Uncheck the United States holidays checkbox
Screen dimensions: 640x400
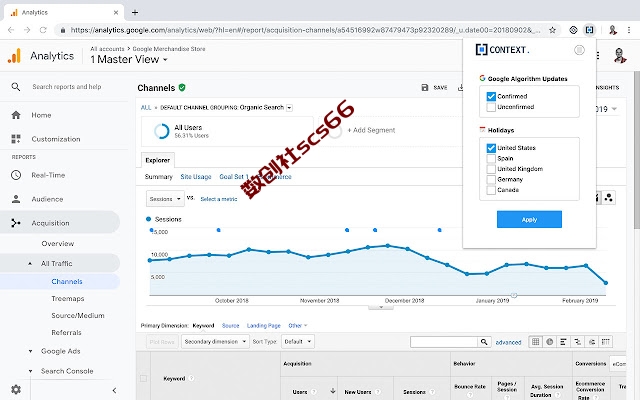tap(491, 148)
